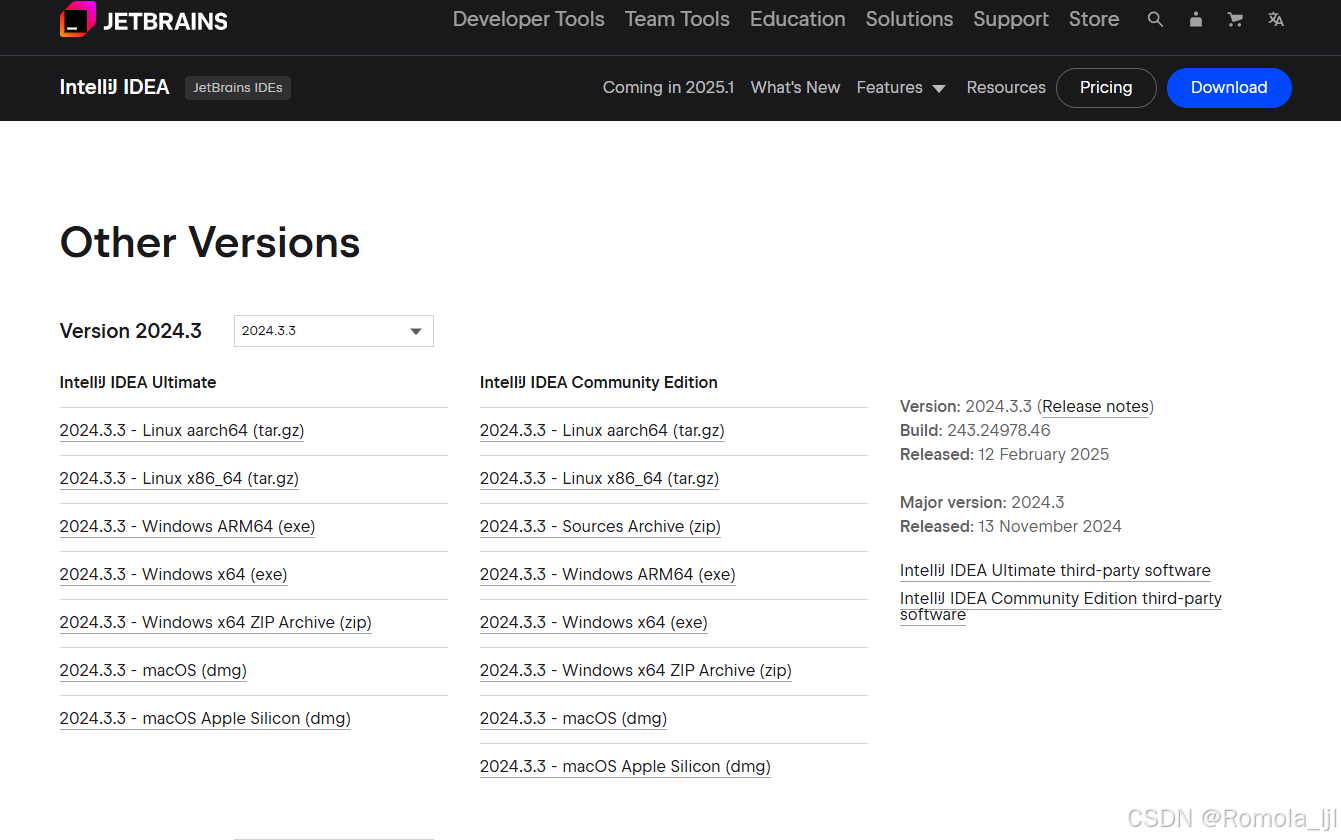Image resolution: width=1341 pixels, height=840 pixels.
Task: Download Ultimate 2024.3.3 Linux x86_64 tar.gz
Action: point(179,479)
